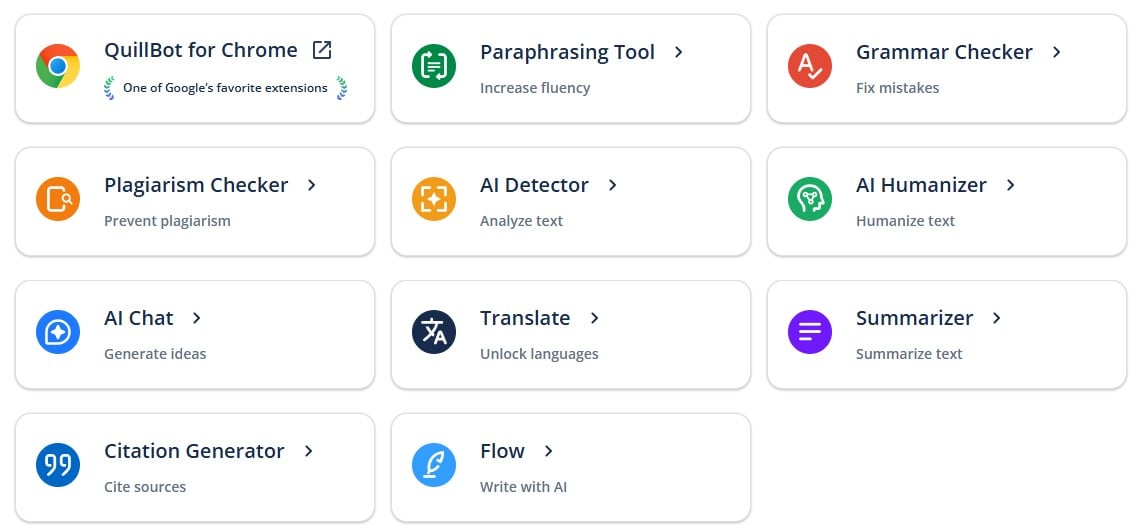Click the purple Summarizer icon
The image size is (1141, 531).
810,333
